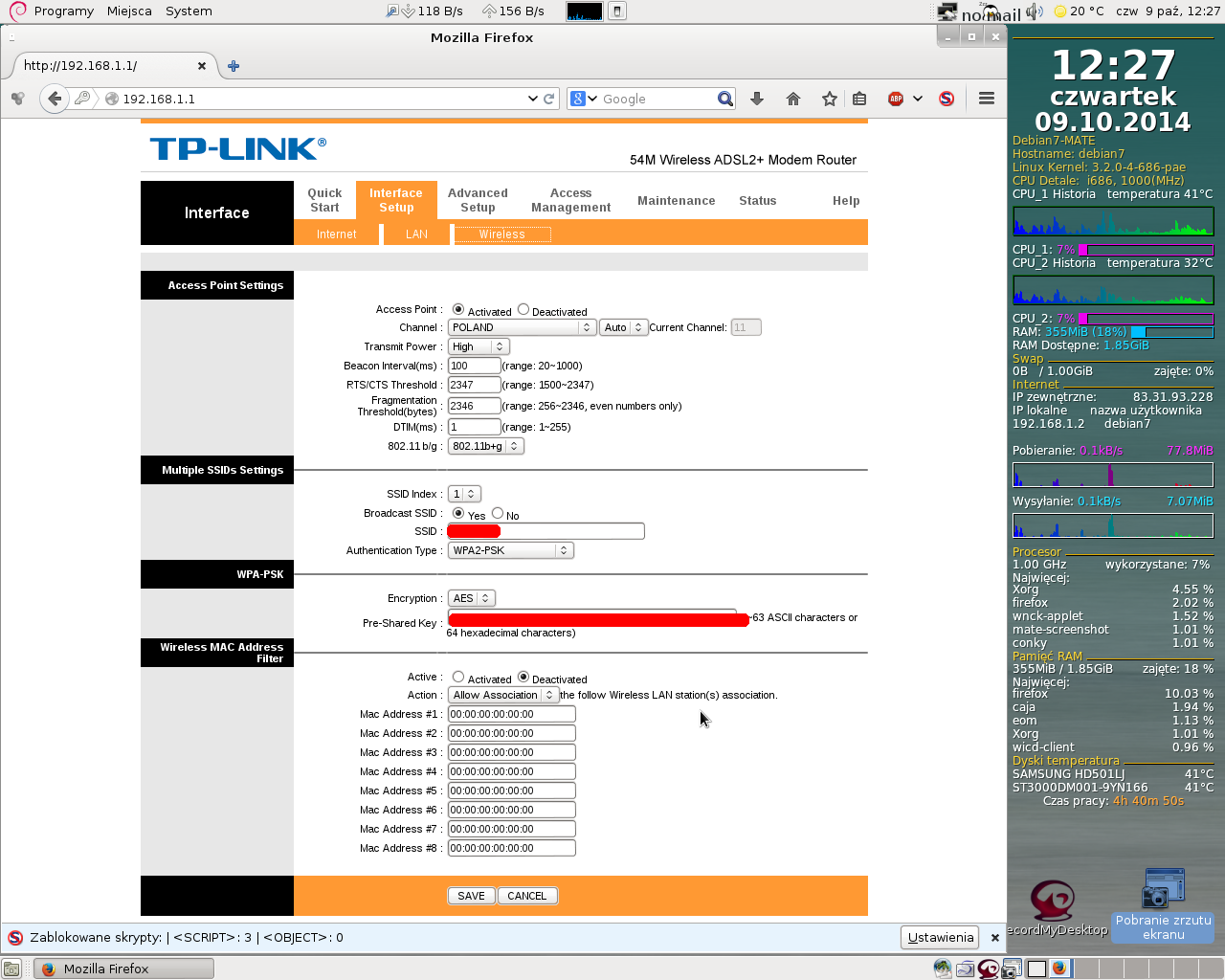Bookmark this page with the star
1225x980 pixels.
pos(830,99)
